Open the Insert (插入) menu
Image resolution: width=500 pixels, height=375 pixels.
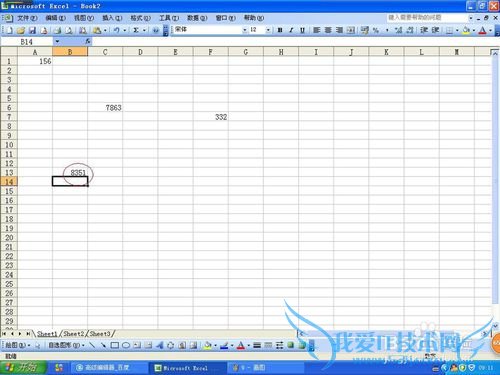(x=112, y=18)
